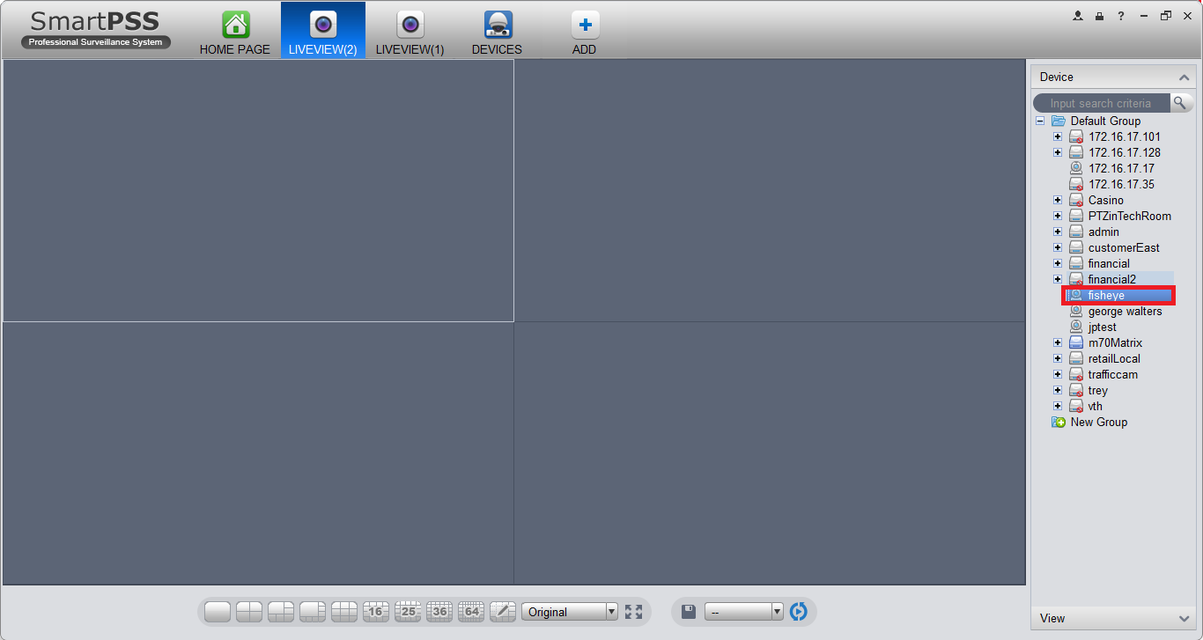Open the custom layout edit icon
This screenshot has height=640, width=1203.
[503, 612]
